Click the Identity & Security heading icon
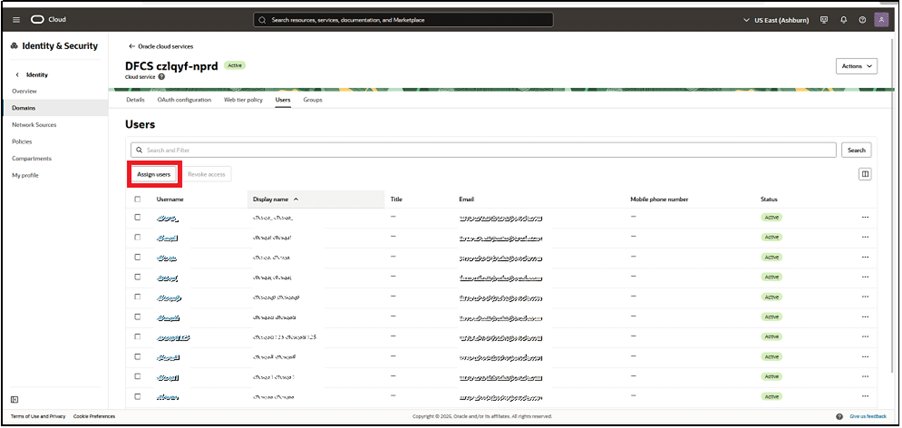Image resolution: width=902 pixels, height=428 pixels. (14, 46)
